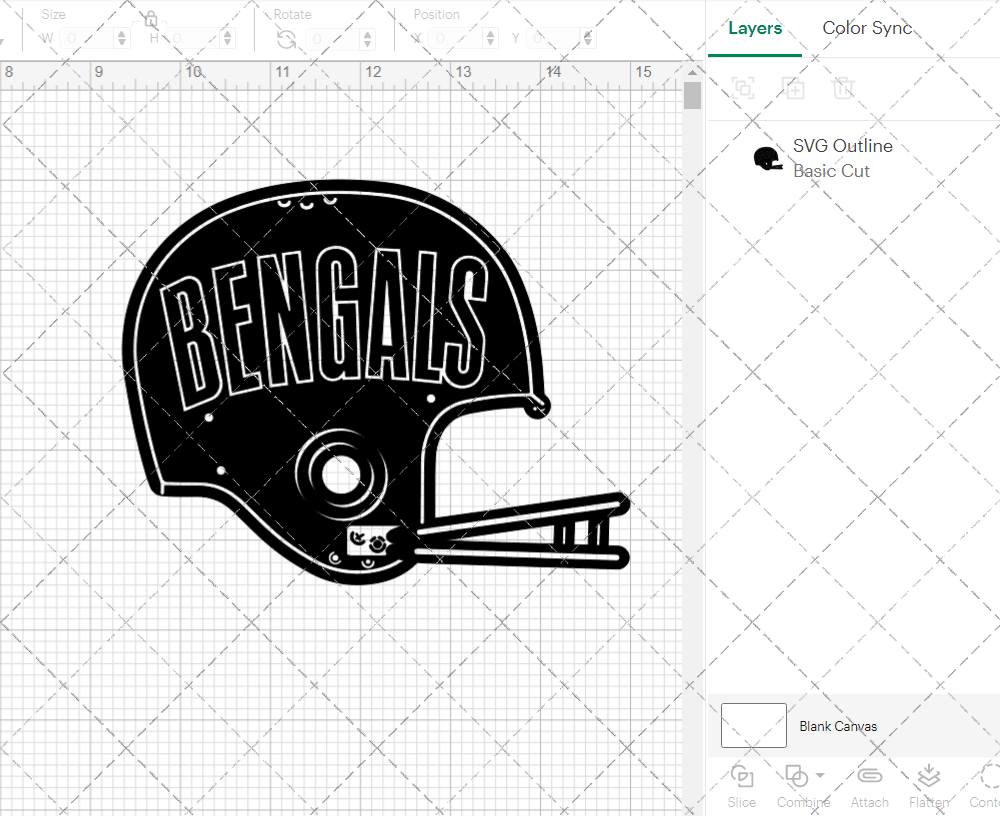Click the Contour tool
Screen dimensions: 1000x816
[x=985, y=786]
